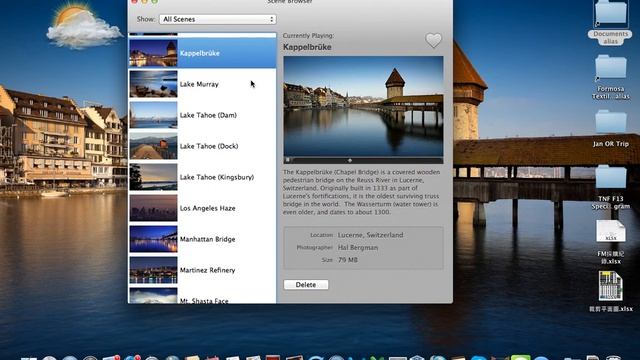Stop playback using the preview's stop button
The width and height of the screenshot is (640, 360).
coord(288,160)
